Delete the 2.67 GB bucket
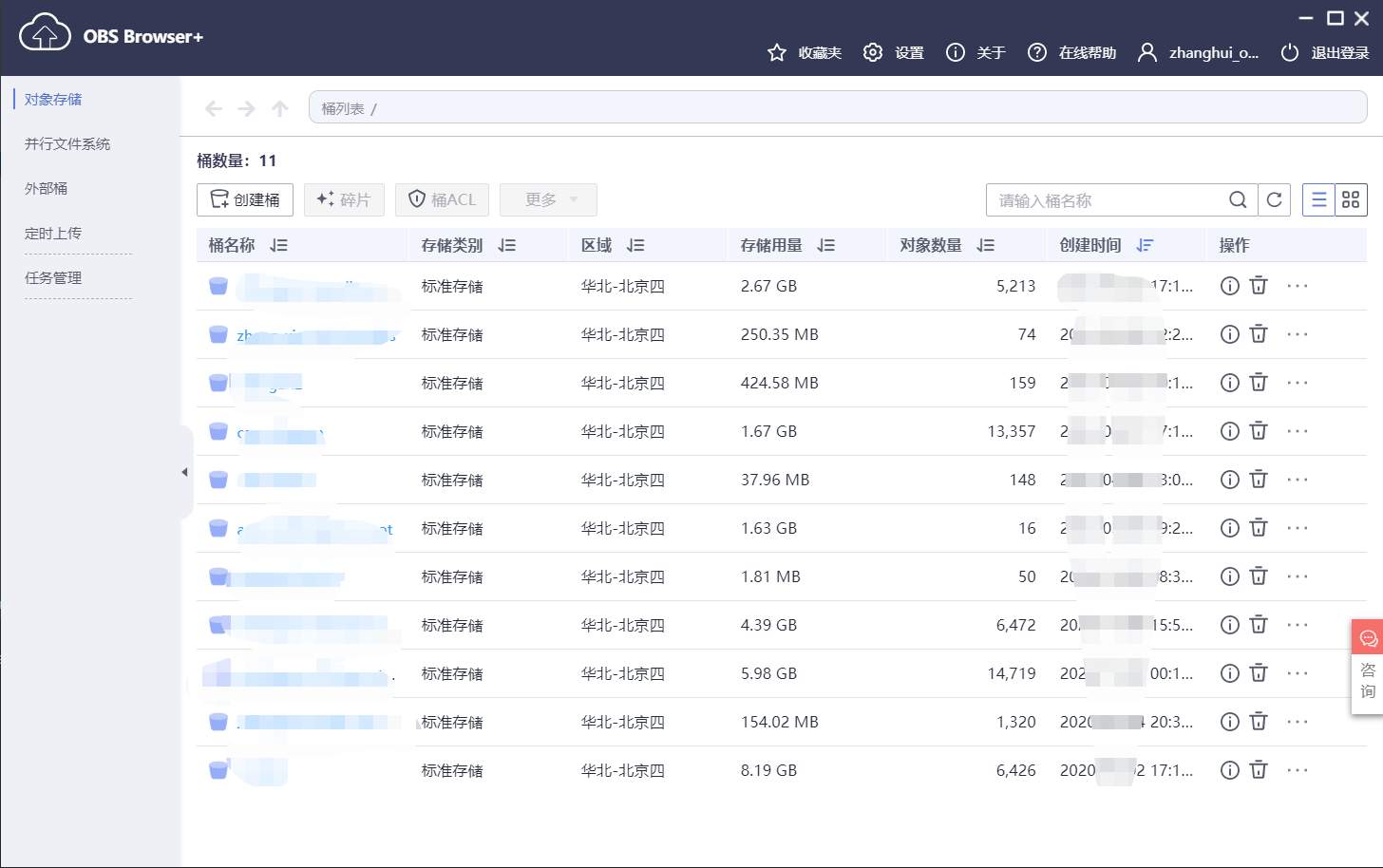Viewport: 1383px width, 868px height. pos(1259,285)
